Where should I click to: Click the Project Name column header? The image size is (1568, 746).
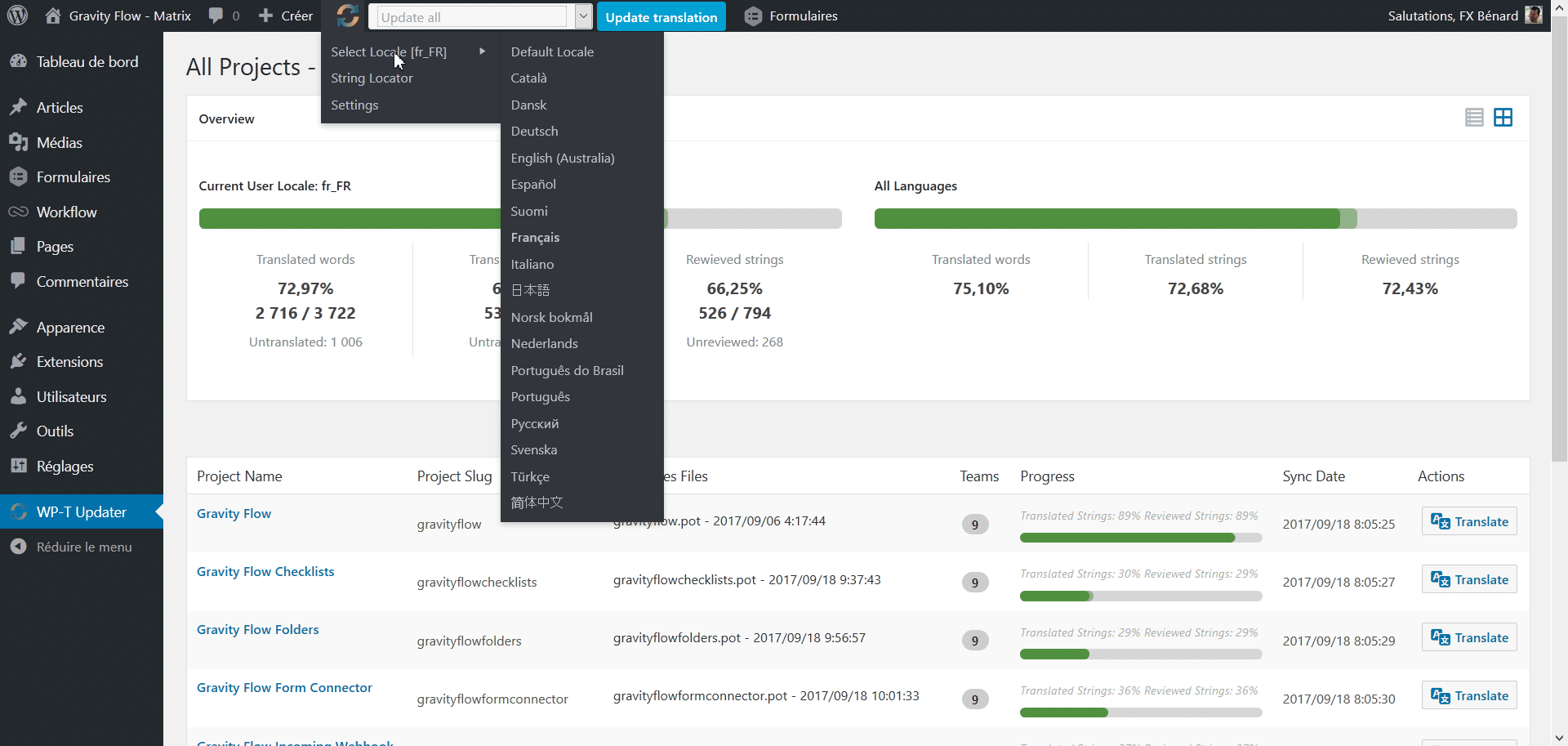click(x=239, y=476)
